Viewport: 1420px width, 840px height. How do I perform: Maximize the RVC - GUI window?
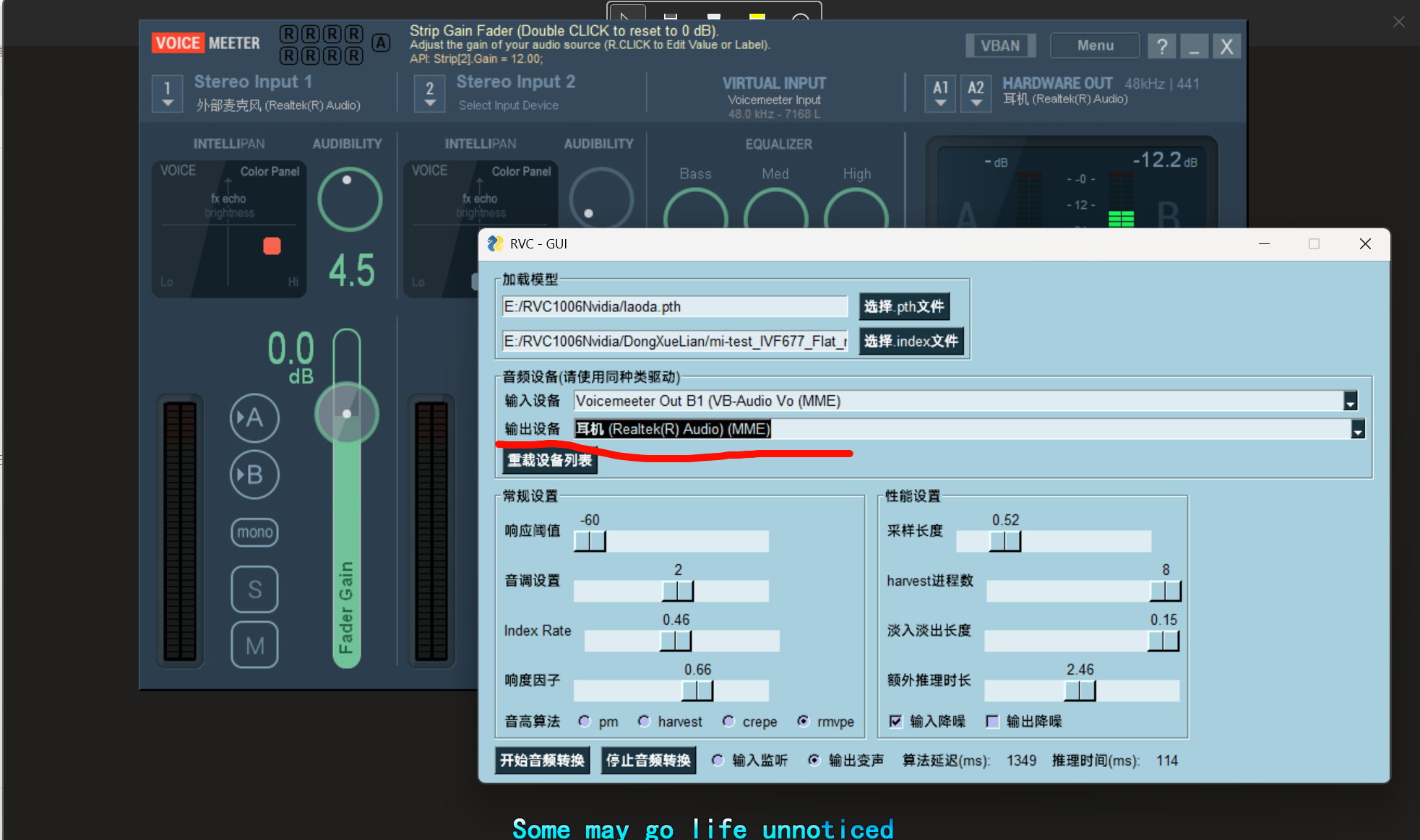coord(1314,243)
